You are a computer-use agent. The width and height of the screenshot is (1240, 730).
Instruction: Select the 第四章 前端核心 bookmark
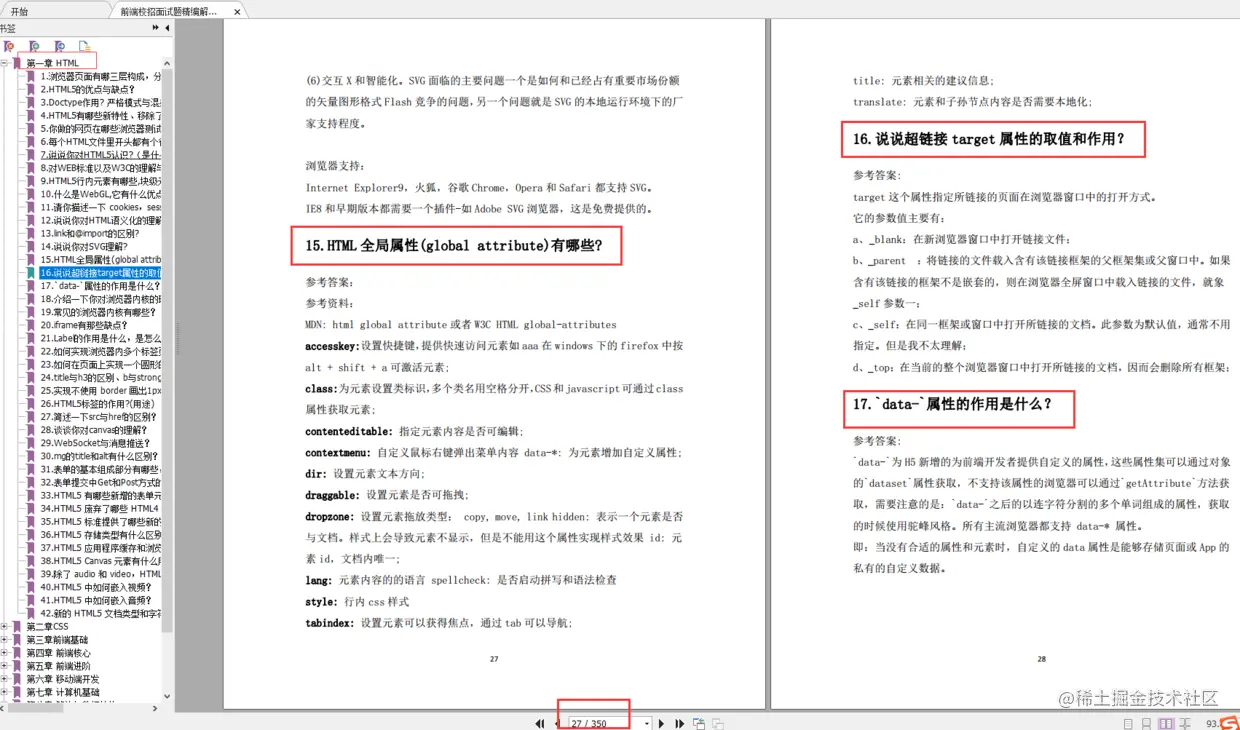(58, 653)
